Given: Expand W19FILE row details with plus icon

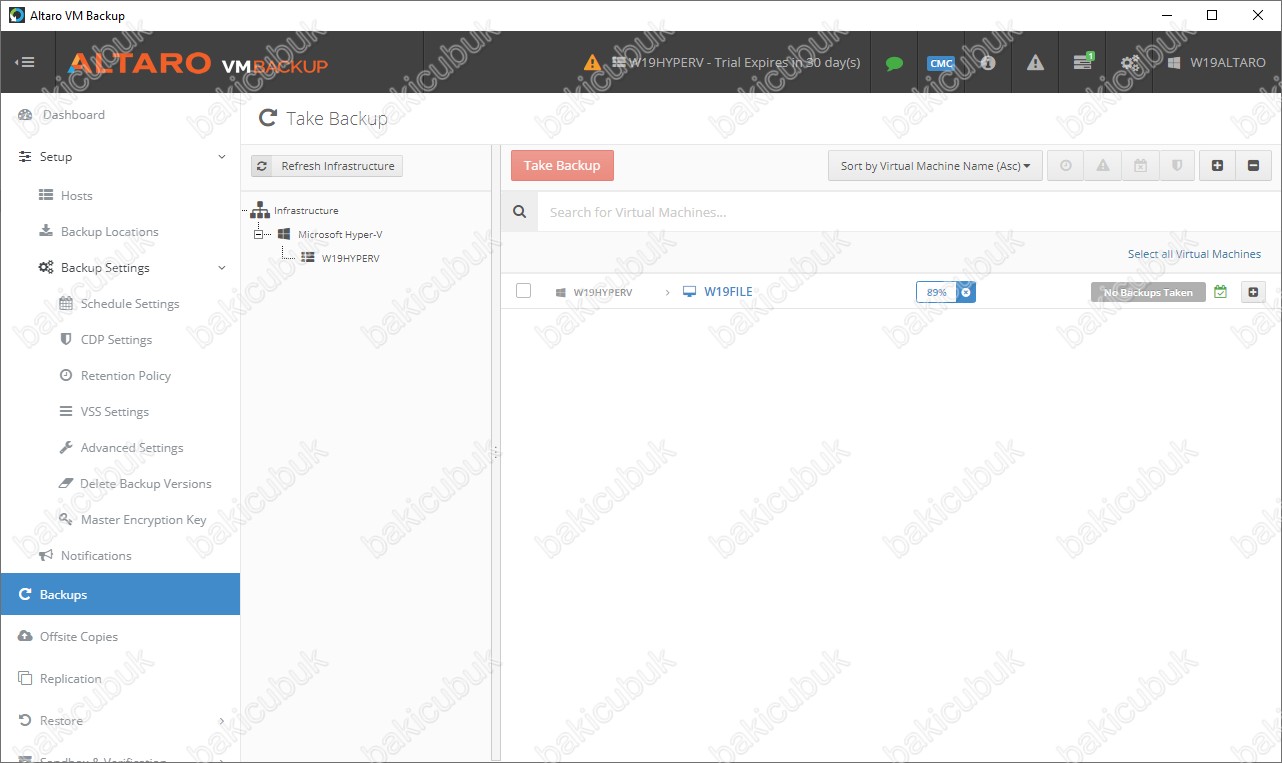Looking at the screenshot, I should [x=1253, y=292].
